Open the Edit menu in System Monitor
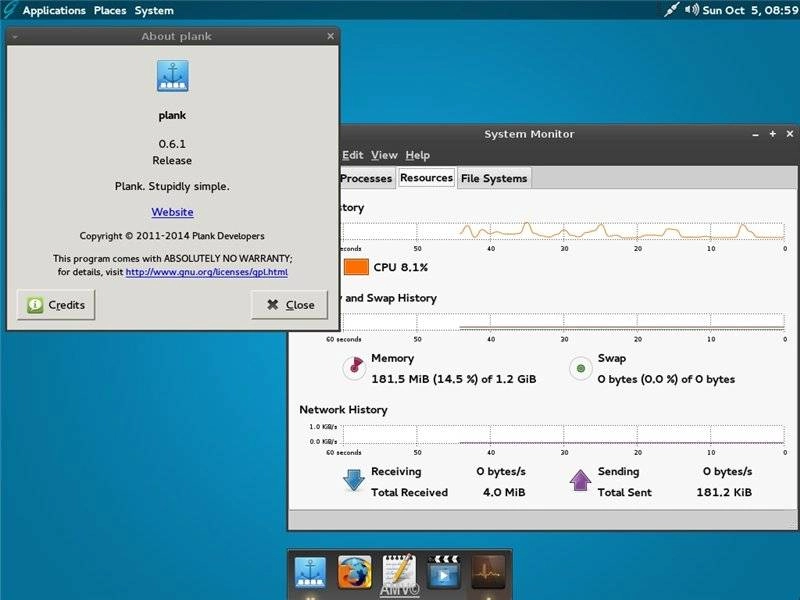Viewport: 800px width, 600px height. pos(353,155)
